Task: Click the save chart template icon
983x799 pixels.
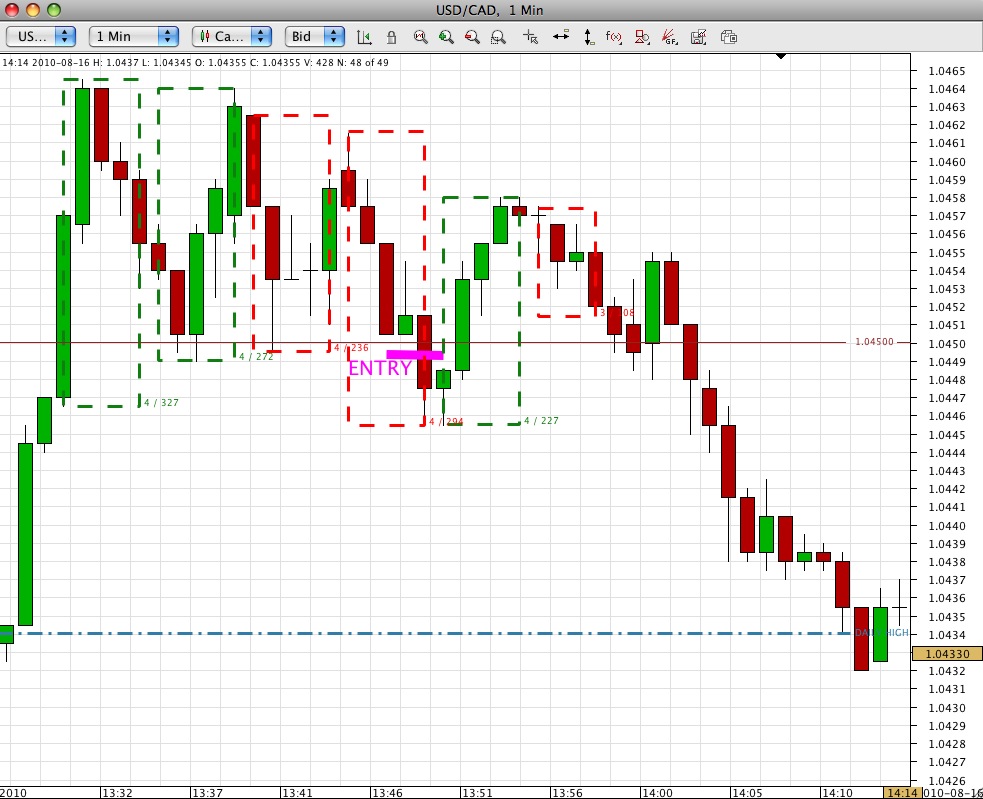Action: pos(698,37)
